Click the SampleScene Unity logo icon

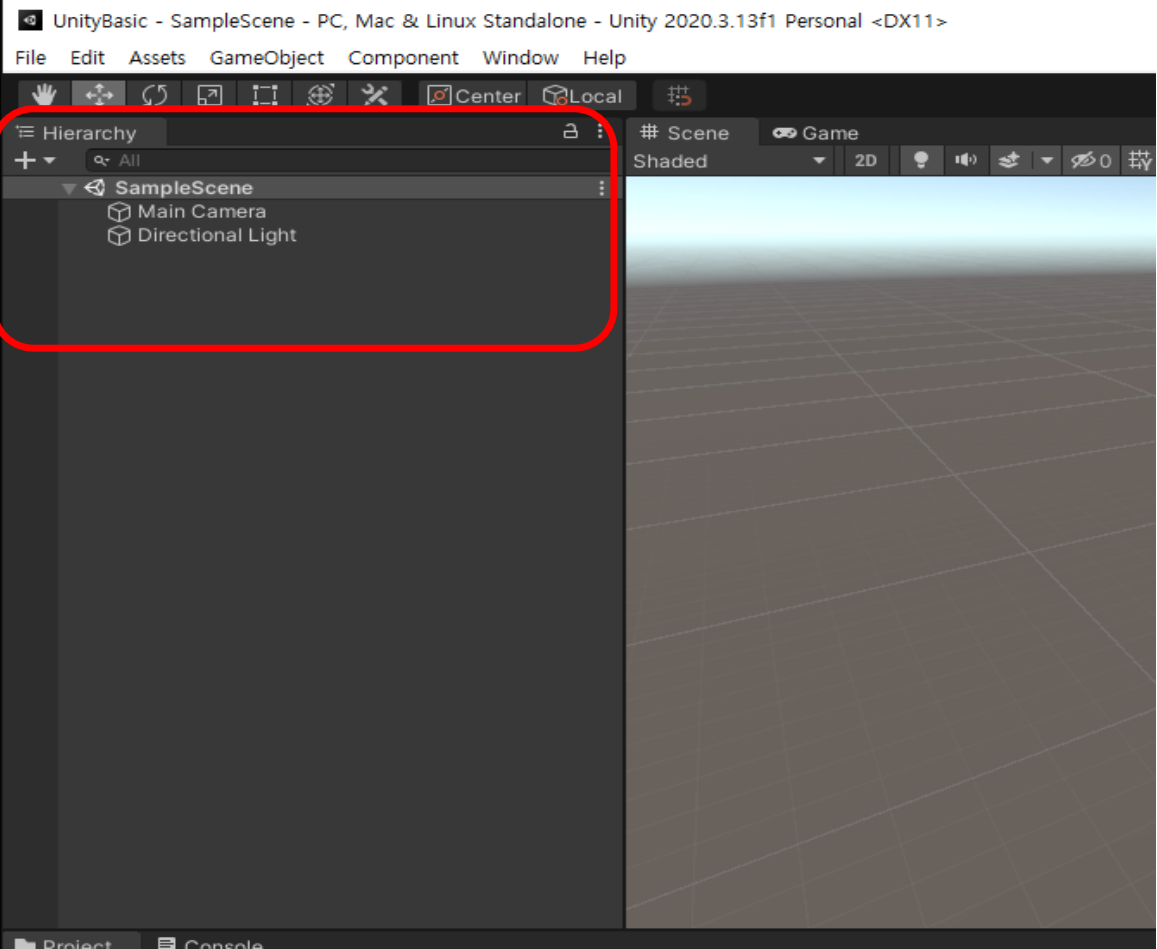click(x=95, y=187)
